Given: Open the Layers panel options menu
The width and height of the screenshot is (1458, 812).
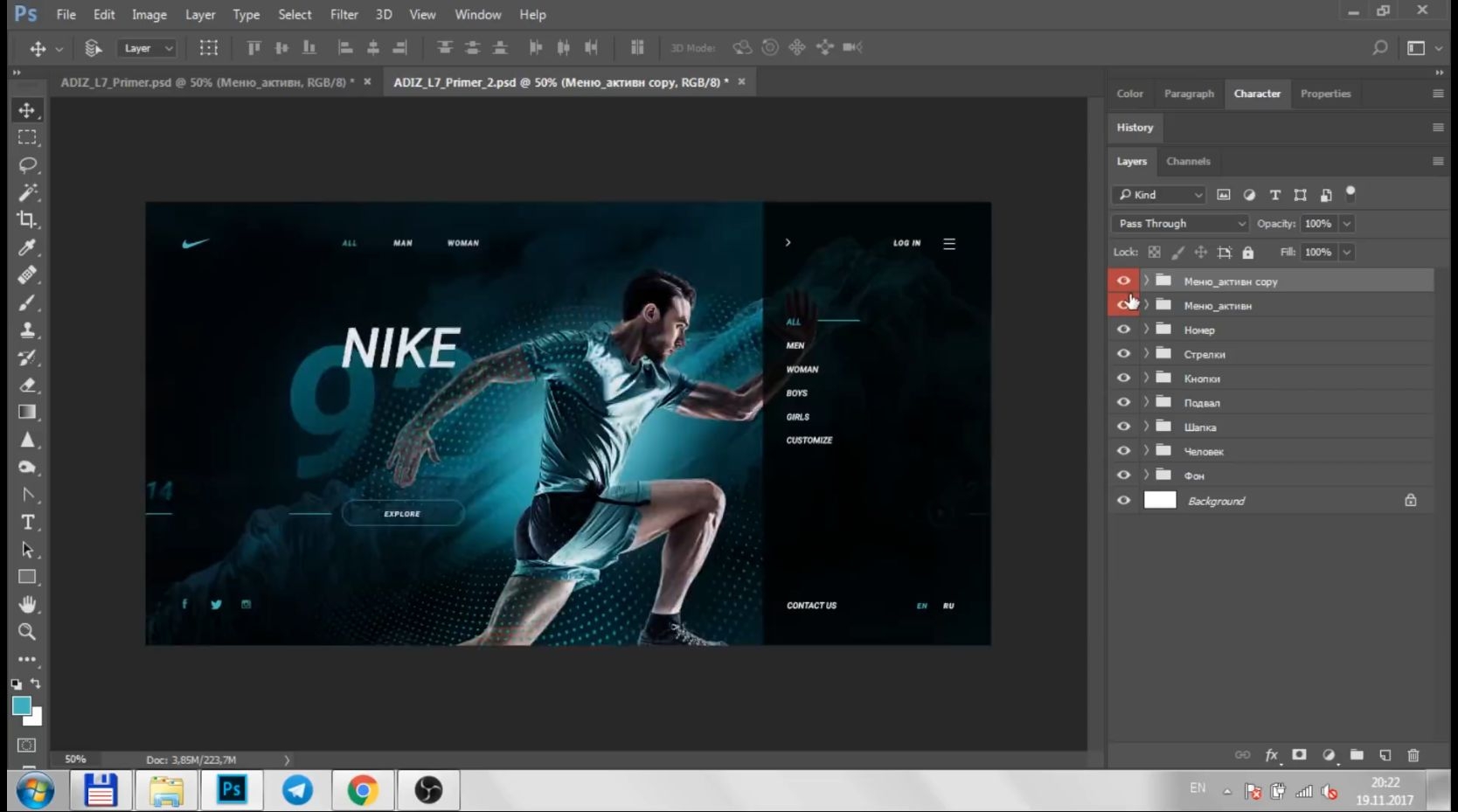Looking at the screenshot, I should pyautogui.click(x=1438, y=161).
